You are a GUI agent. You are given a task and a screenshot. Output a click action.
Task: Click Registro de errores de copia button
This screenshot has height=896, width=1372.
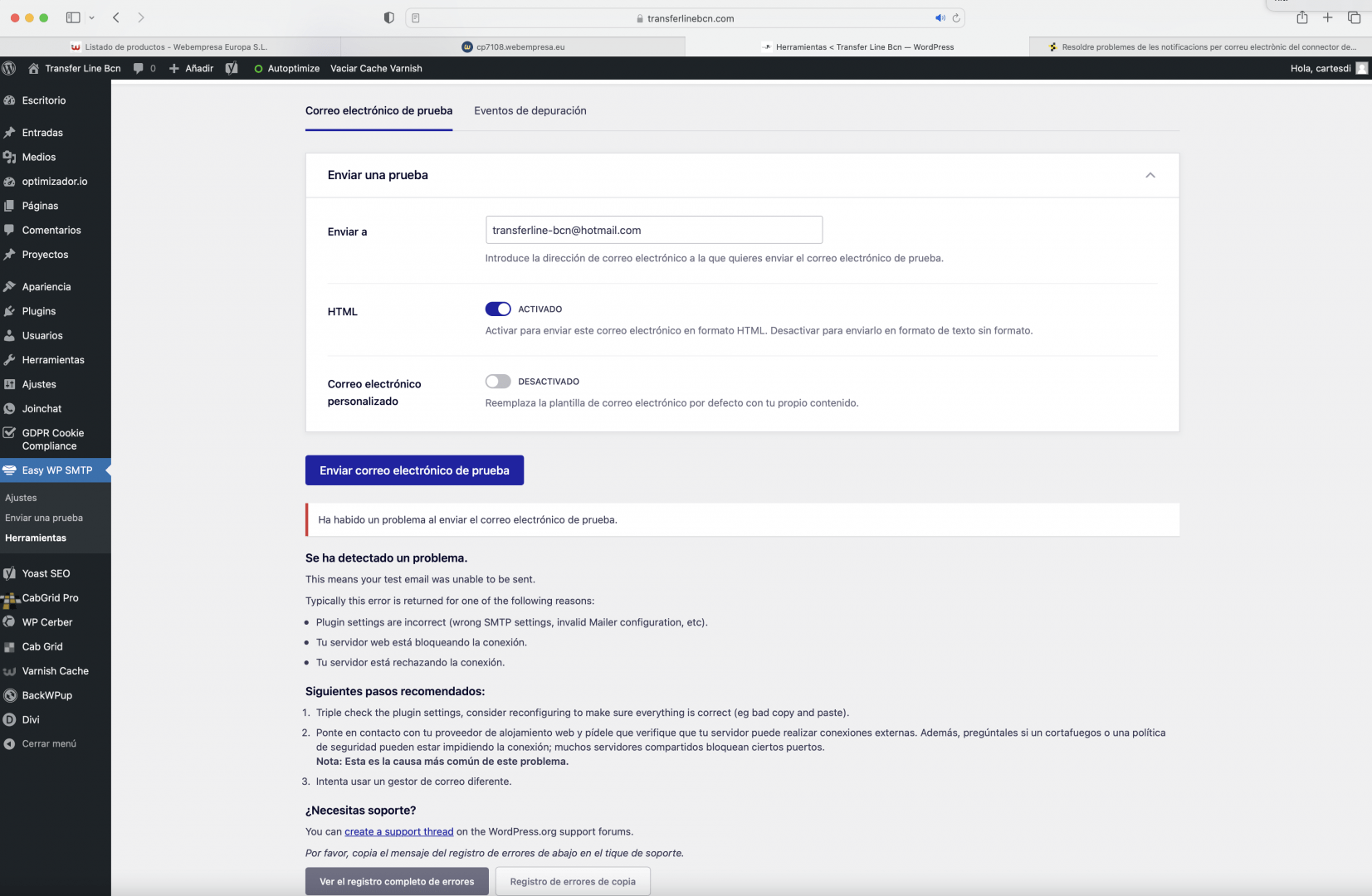573,881
